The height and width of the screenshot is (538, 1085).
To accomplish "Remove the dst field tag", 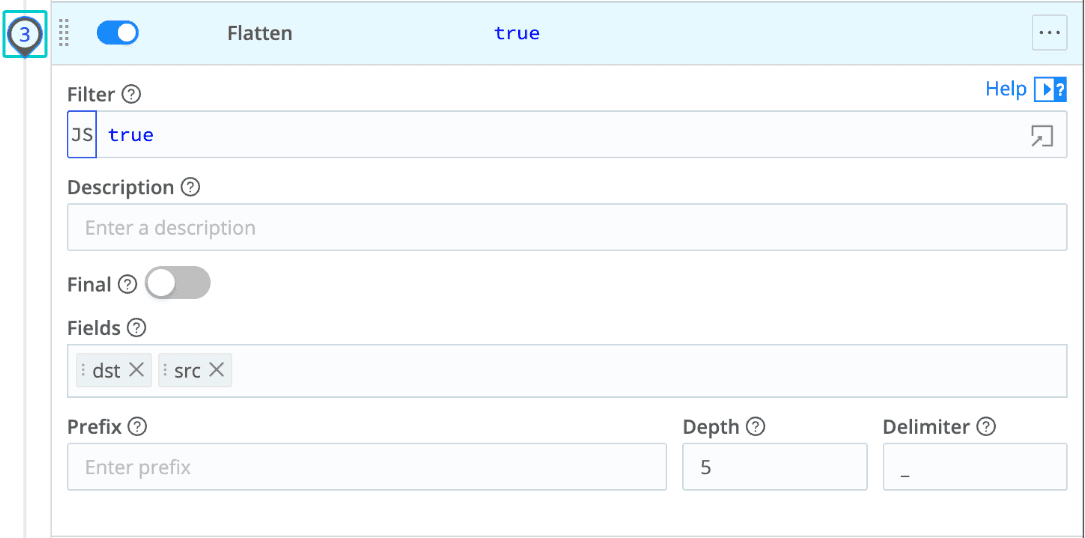I will pos(137,370).
